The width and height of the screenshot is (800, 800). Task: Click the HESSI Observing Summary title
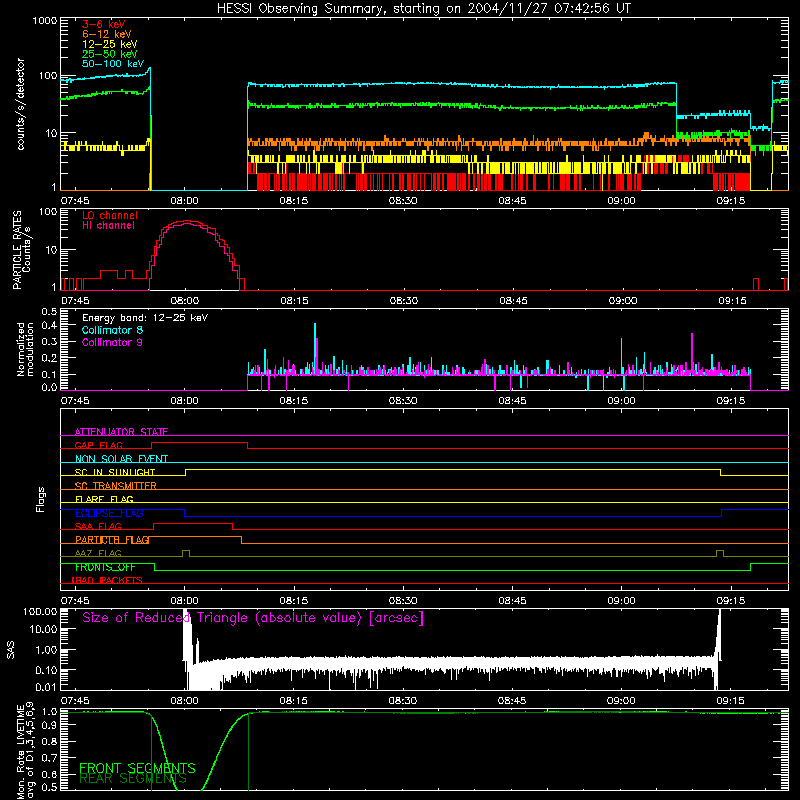click(x=424, y=8)
